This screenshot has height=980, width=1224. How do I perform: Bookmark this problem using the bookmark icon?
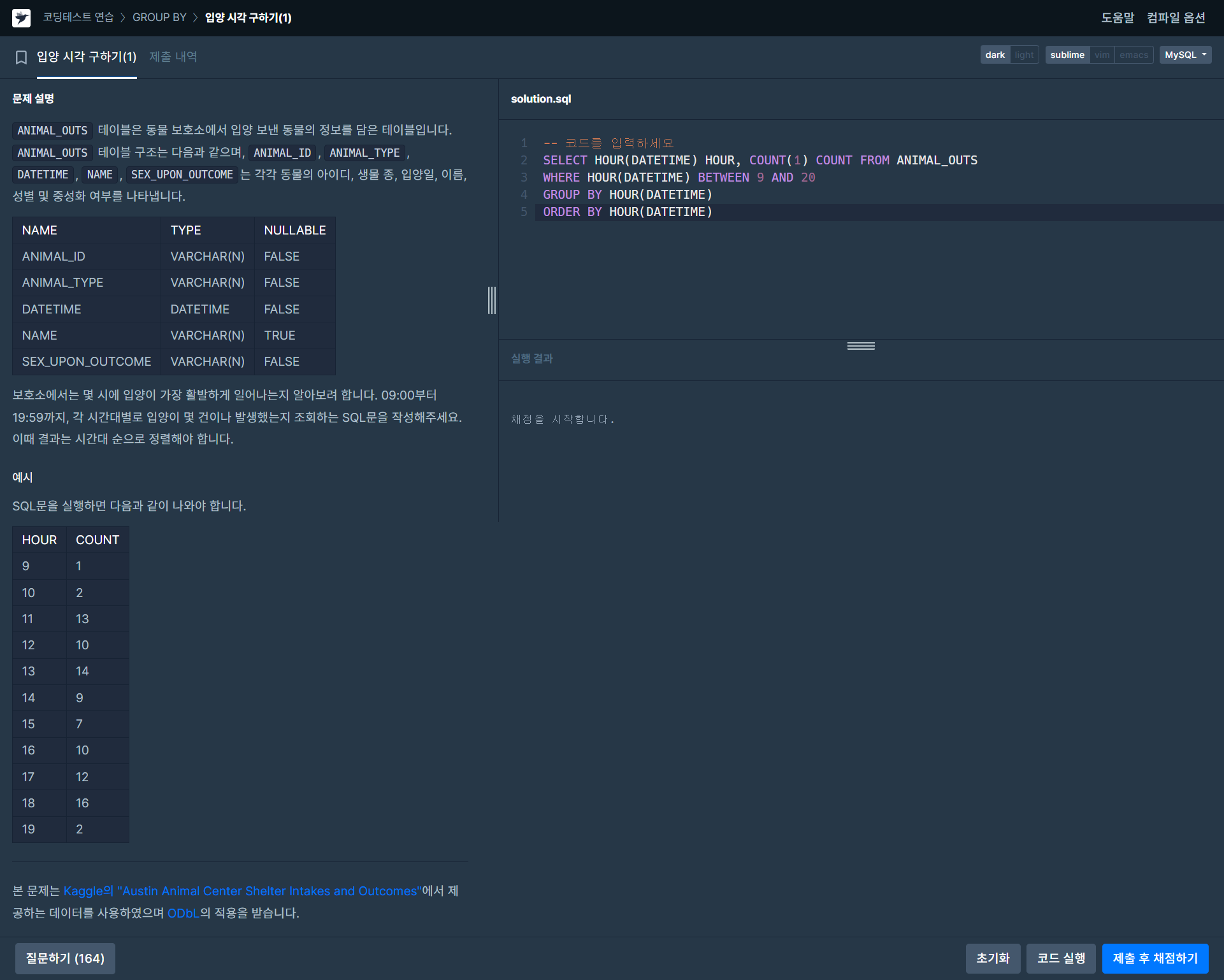(21, 57)
